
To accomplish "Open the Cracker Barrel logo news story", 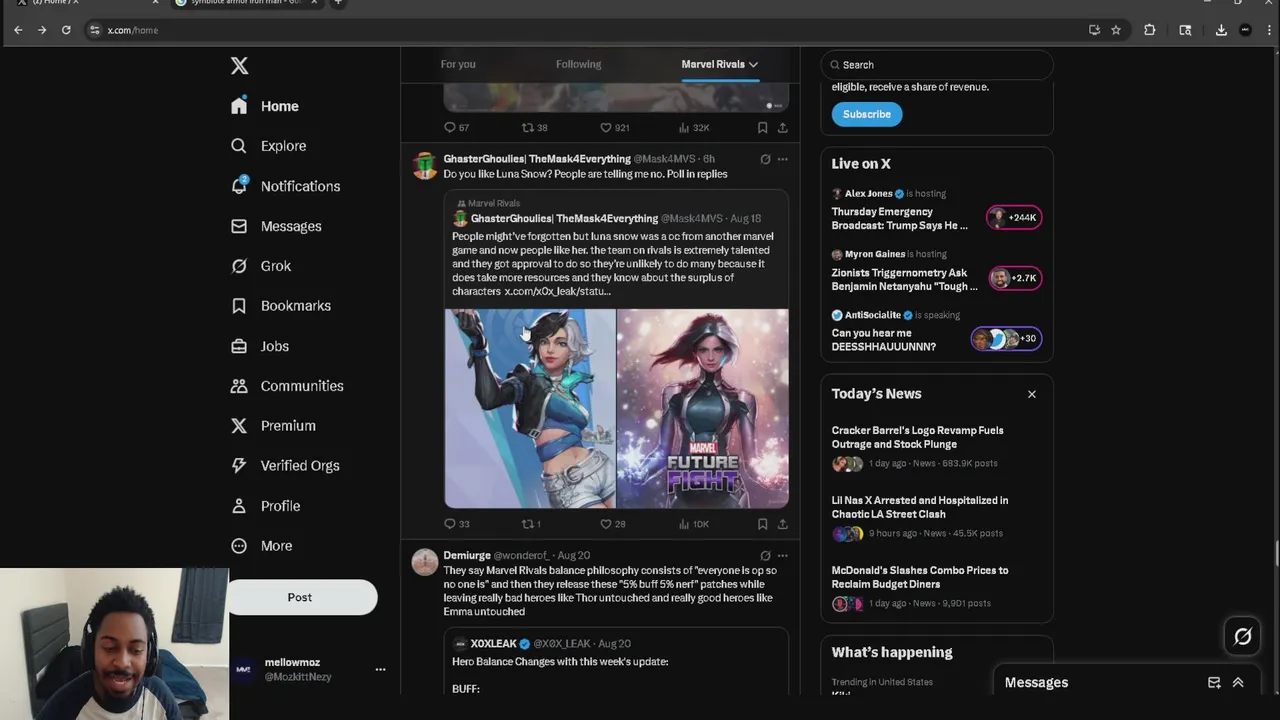I will tap(937, 447).
